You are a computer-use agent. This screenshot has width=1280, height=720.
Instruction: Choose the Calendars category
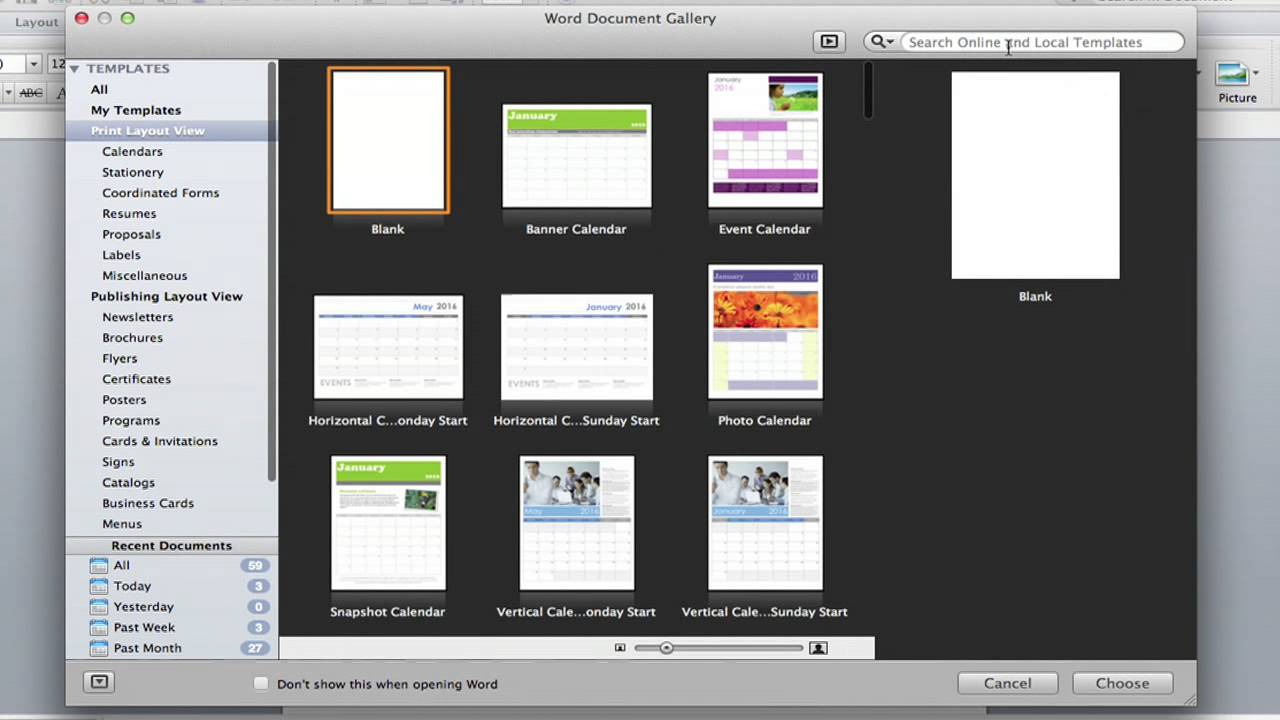132,151
